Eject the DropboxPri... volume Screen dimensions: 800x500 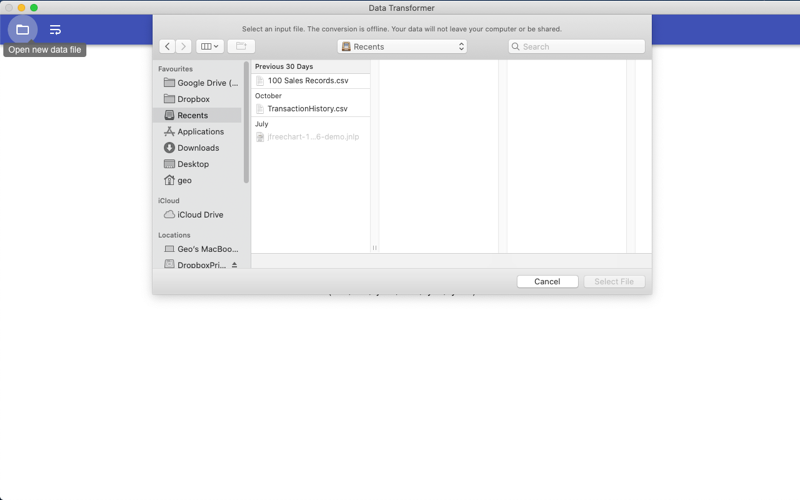click(x=234, y=265)
